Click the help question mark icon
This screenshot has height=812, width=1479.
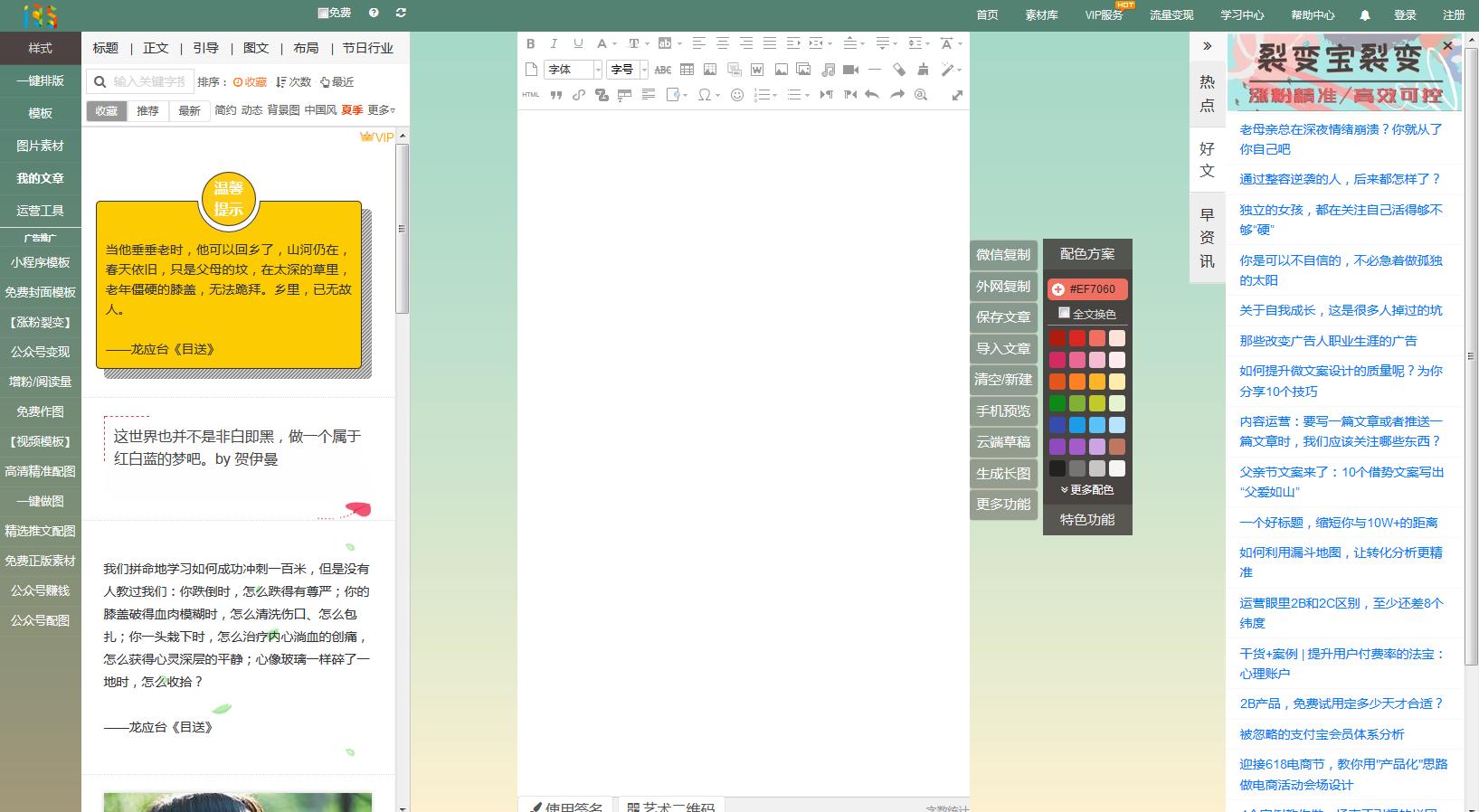point(374,13)
